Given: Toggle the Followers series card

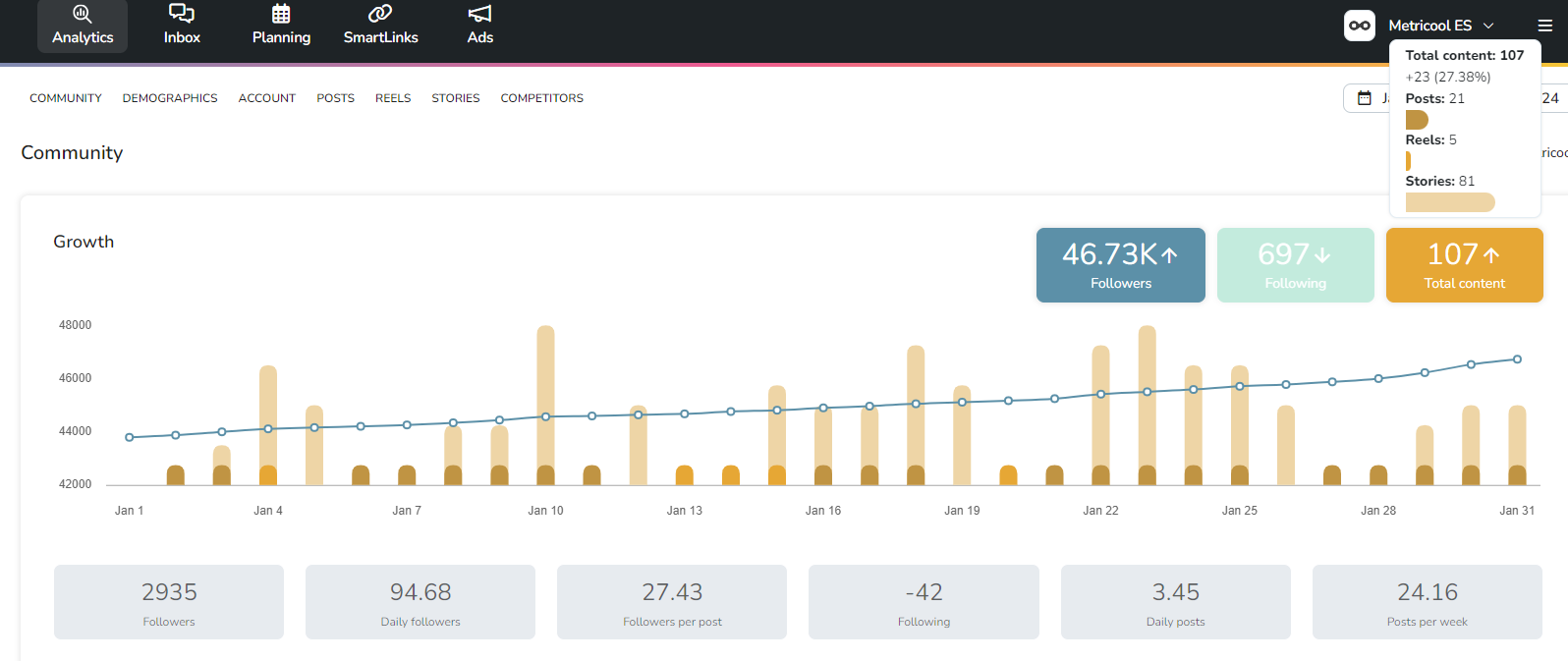Looking at the screenshot, I should point(1120,265).
